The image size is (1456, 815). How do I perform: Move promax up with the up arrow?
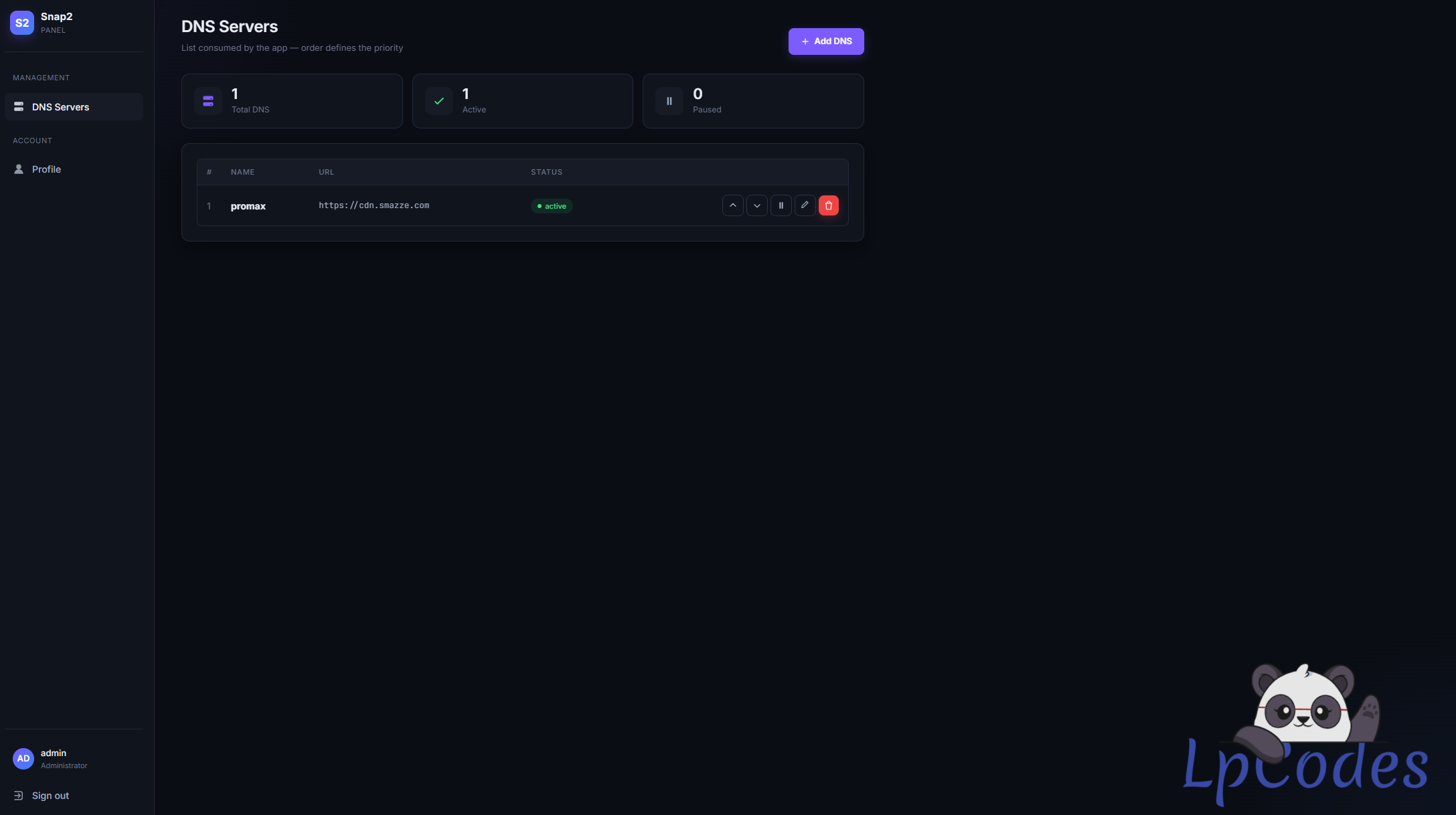(x=733, y=205)
